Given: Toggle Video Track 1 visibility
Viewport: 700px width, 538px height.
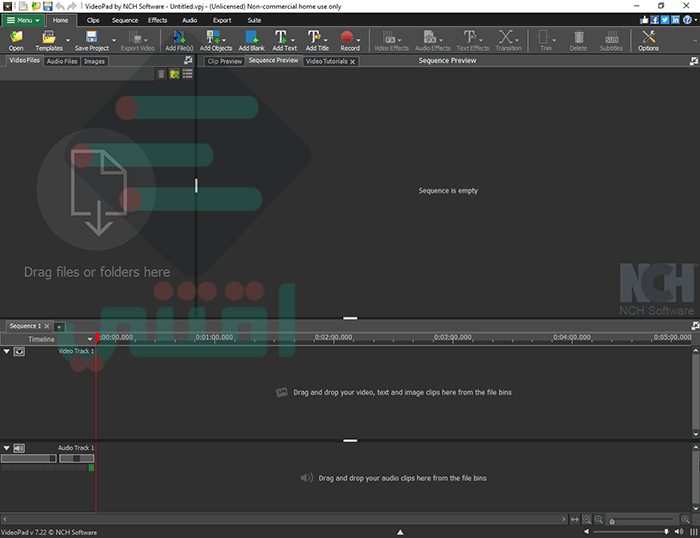Looking at the screenshot, I should tap(19, 351).
